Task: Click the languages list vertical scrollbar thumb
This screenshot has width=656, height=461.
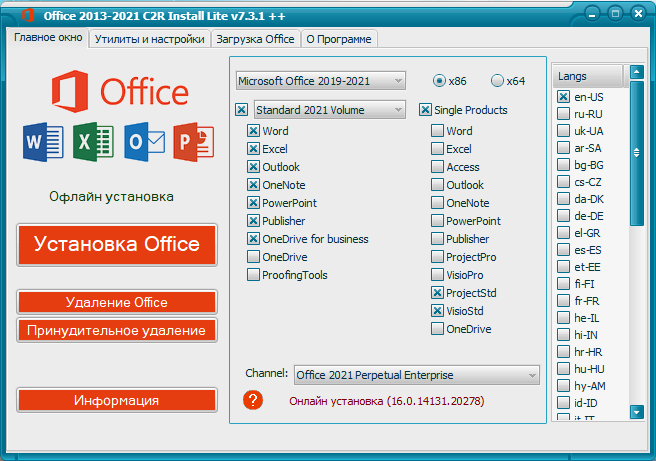Action: 635,152
